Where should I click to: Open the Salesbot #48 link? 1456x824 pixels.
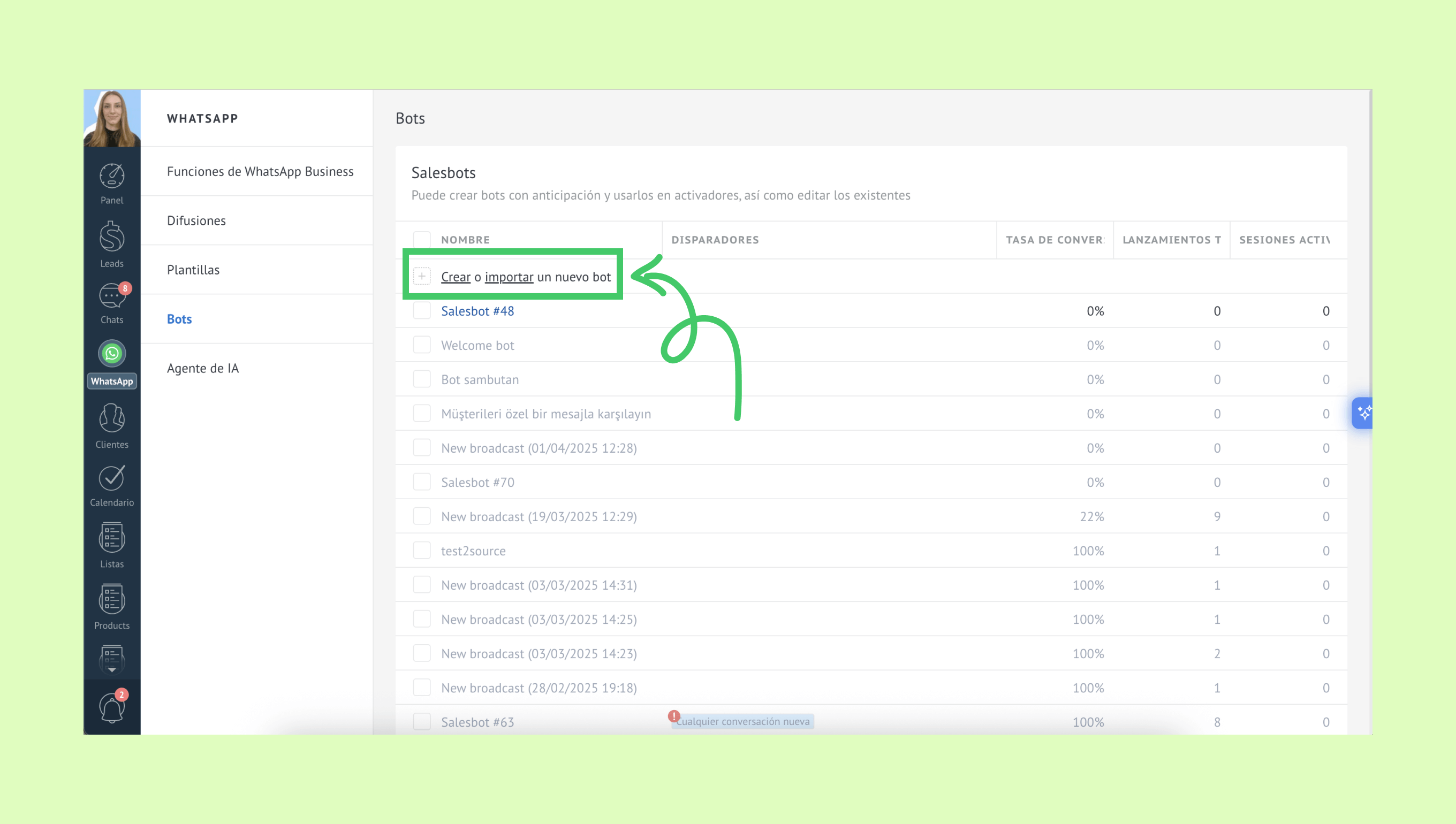click(x=477, y=311)
